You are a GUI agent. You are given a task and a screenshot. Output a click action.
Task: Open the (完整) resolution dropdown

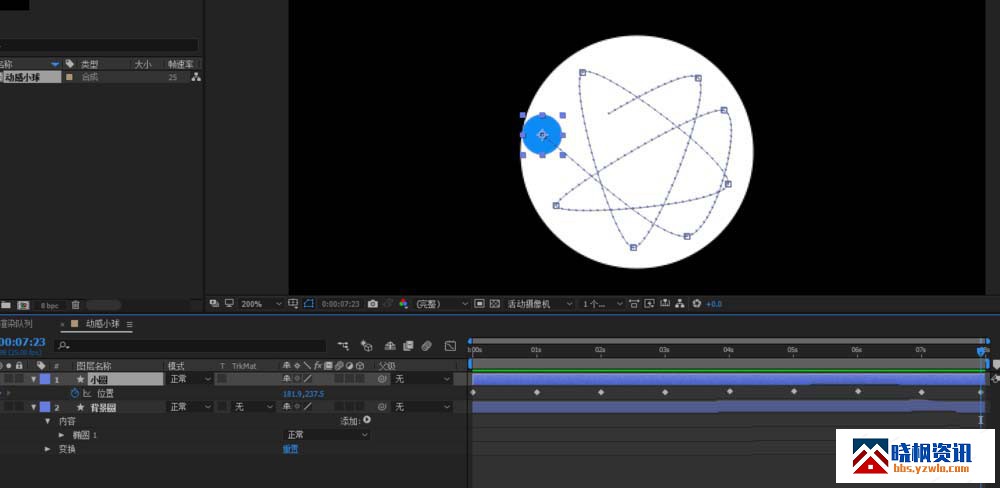pos(442,304)
